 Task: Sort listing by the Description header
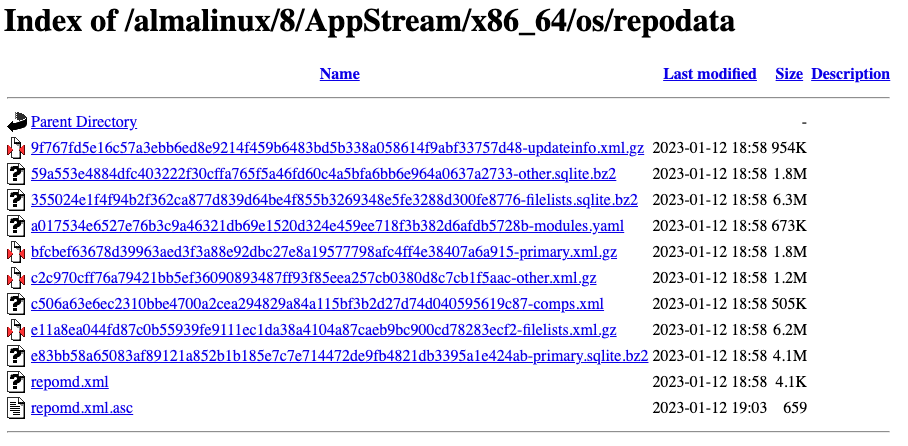point(851,74)
